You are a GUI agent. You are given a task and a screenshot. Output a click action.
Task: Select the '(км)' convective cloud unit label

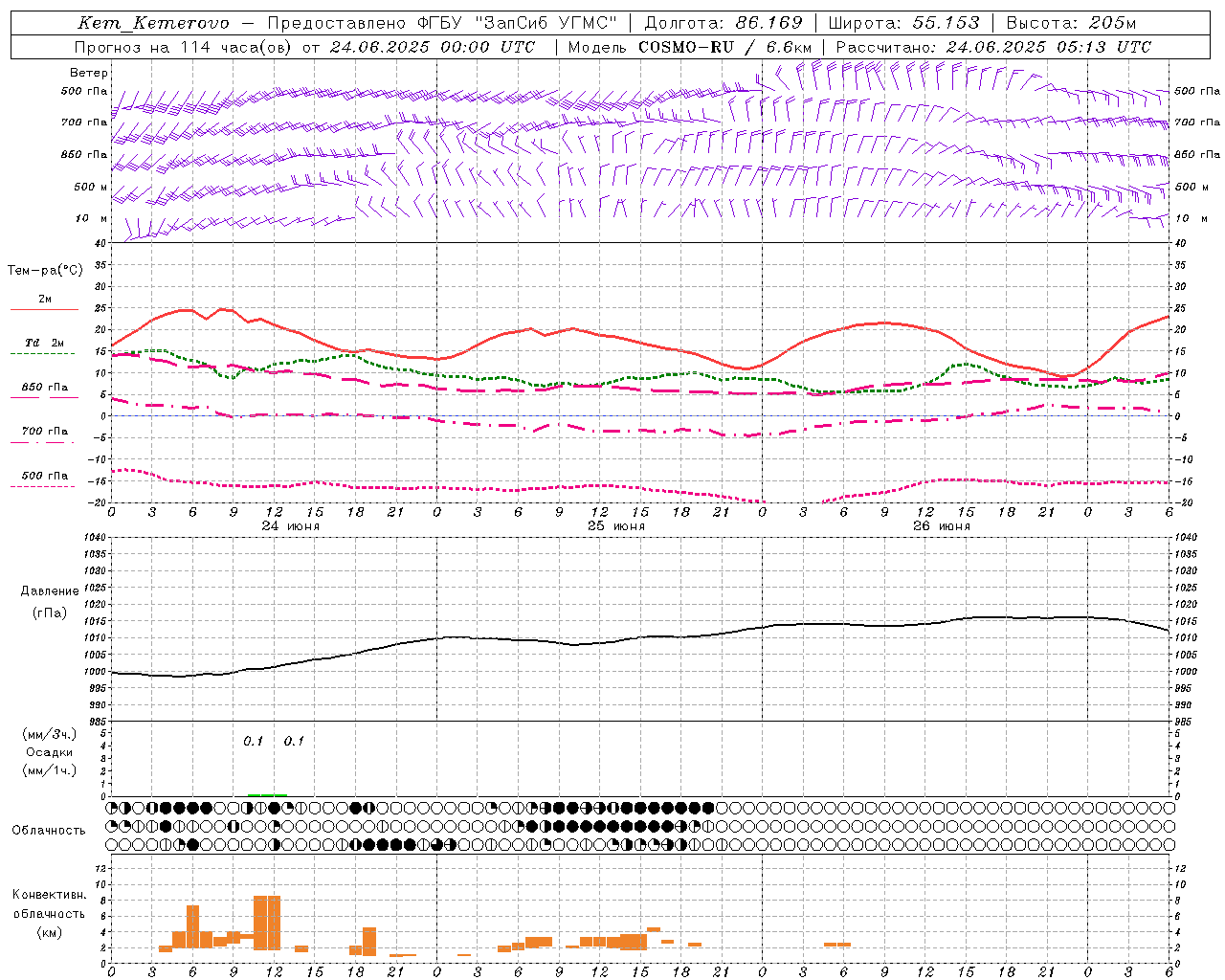click(x=50, y=932)
